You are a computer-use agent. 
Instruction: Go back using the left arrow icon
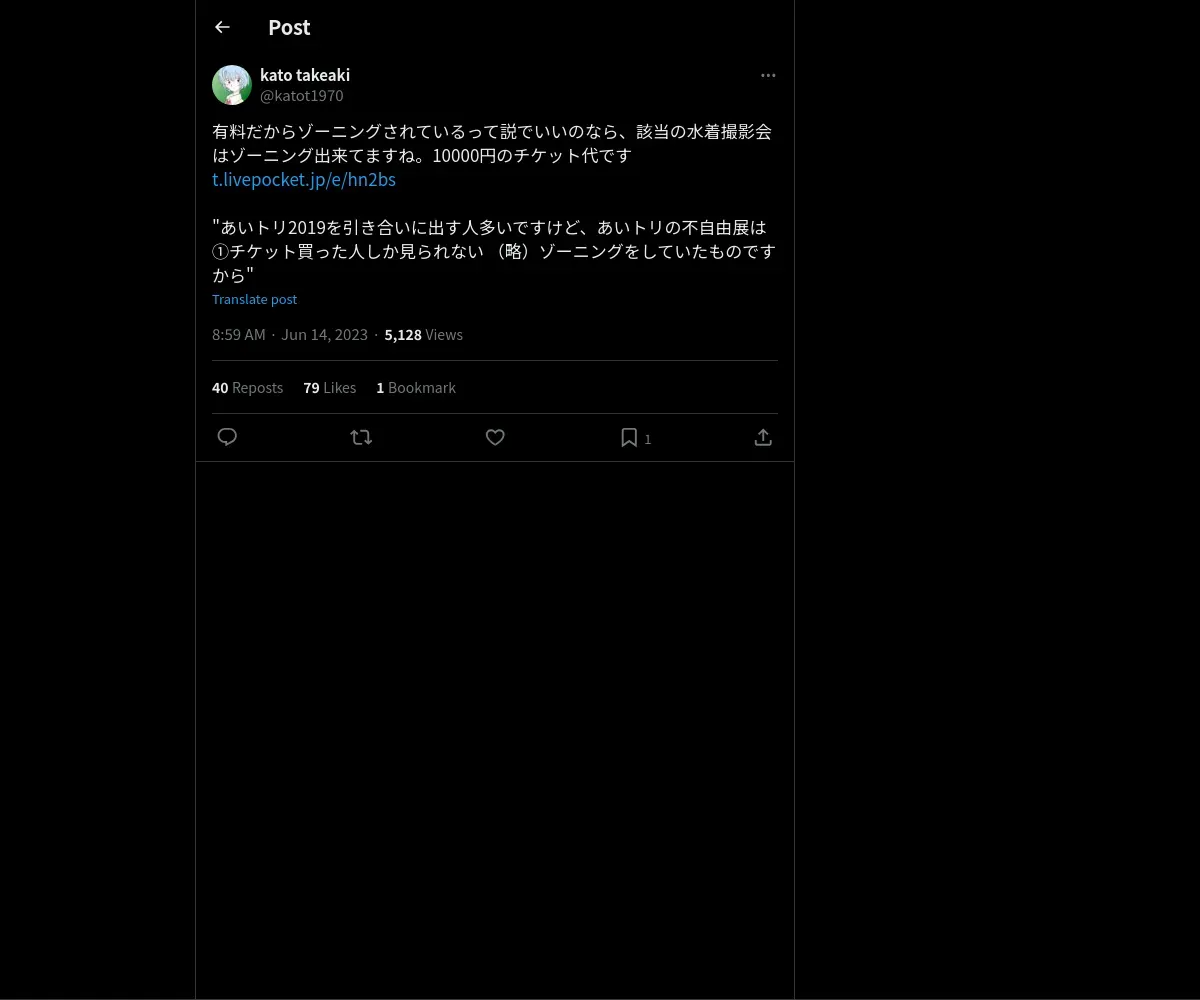222,27
